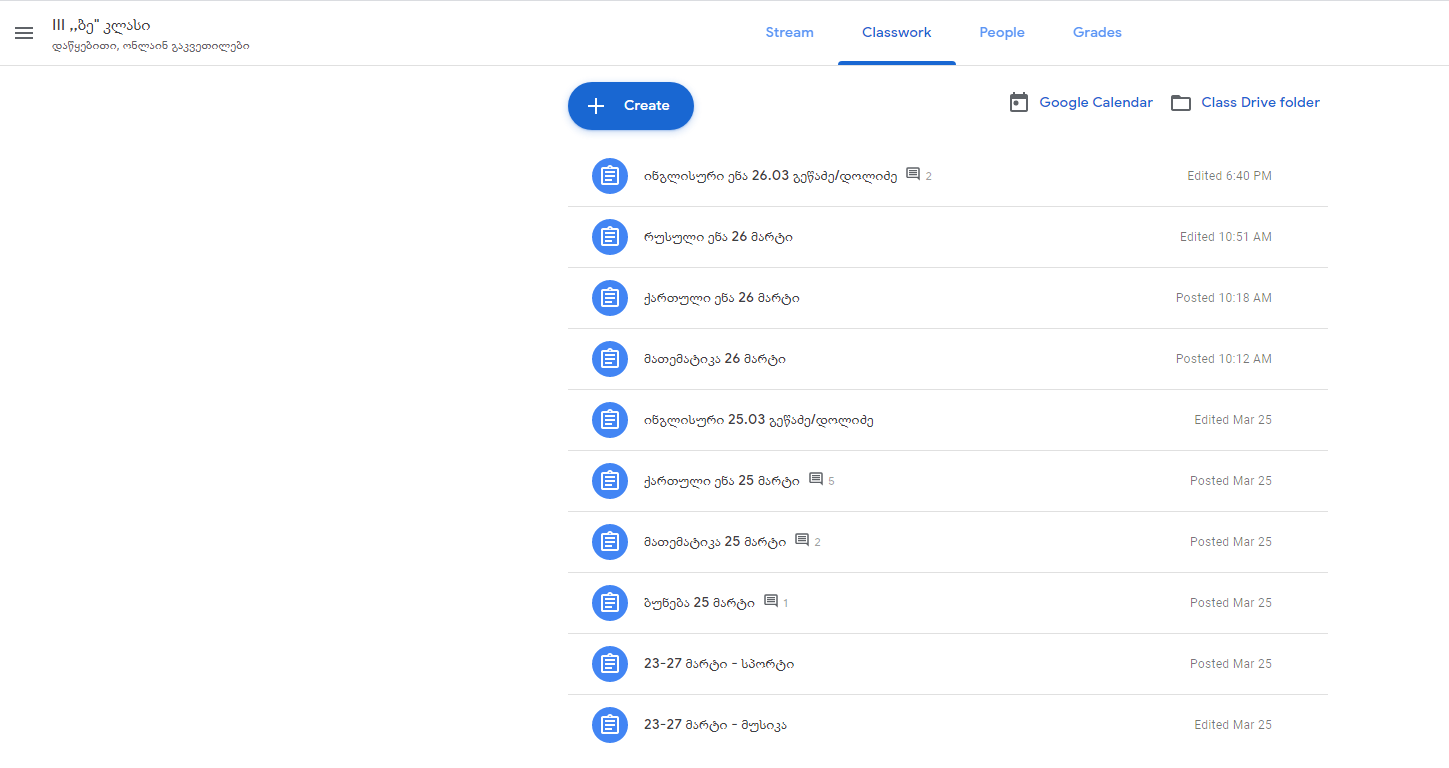Open comments icon on ინგლისური ენა 26.03
This screenshot has height=768, width=1449.
coord(913,174)
